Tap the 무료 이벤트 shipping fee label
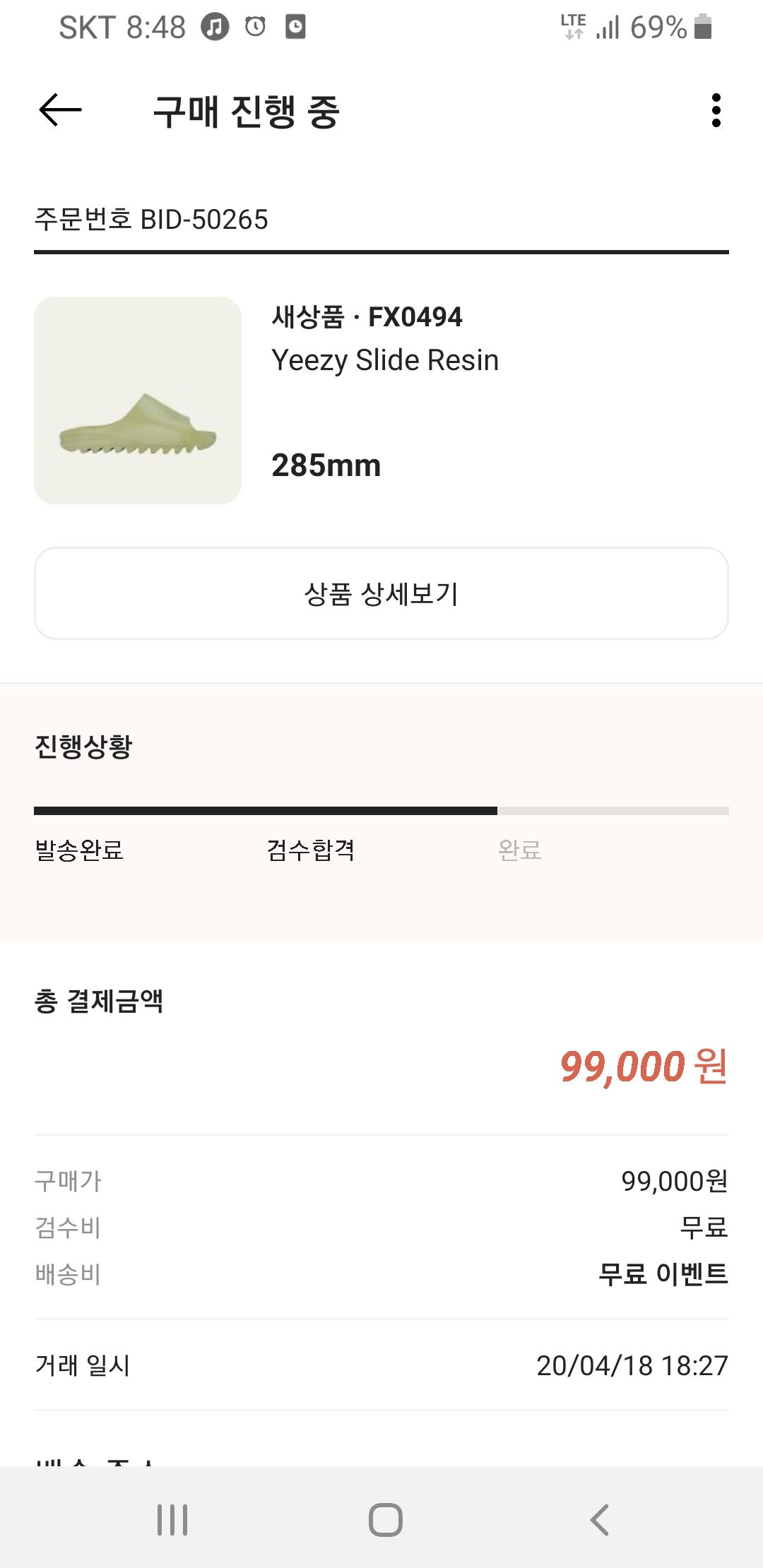Screen dimensions: 763x1568 [x=663, y=1273]
